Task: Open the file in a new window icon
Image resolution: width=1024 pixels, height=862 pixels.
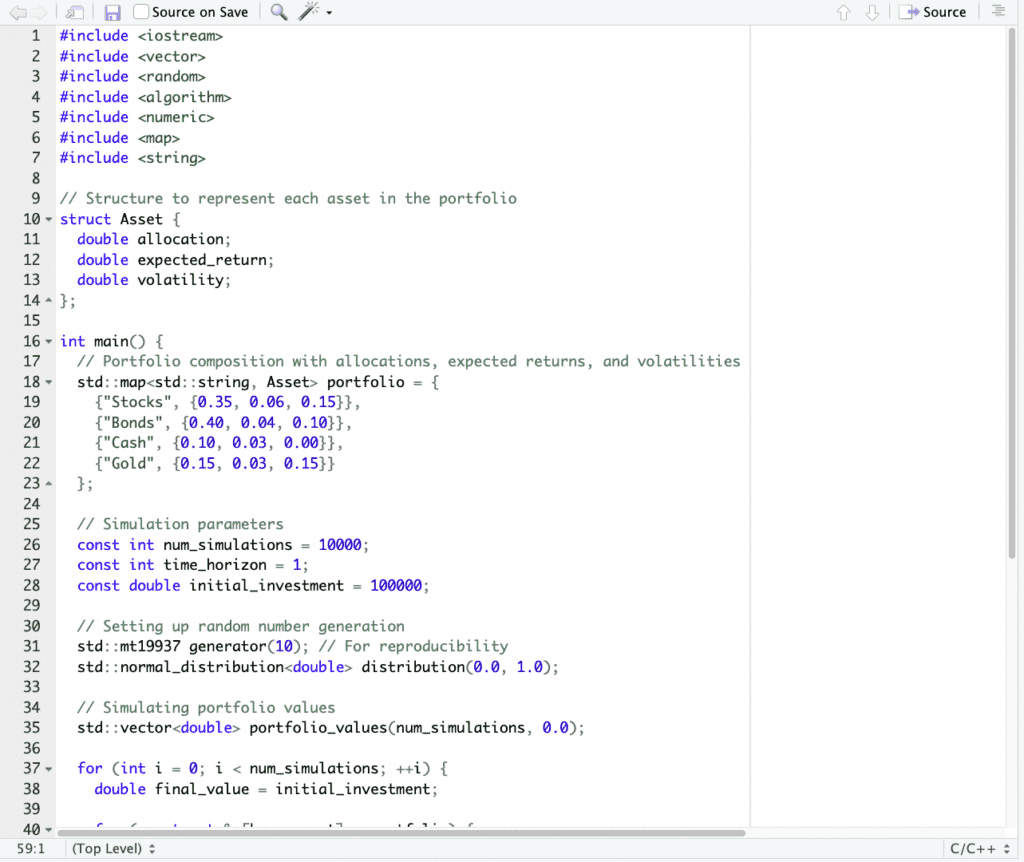Action: point(74,11)
